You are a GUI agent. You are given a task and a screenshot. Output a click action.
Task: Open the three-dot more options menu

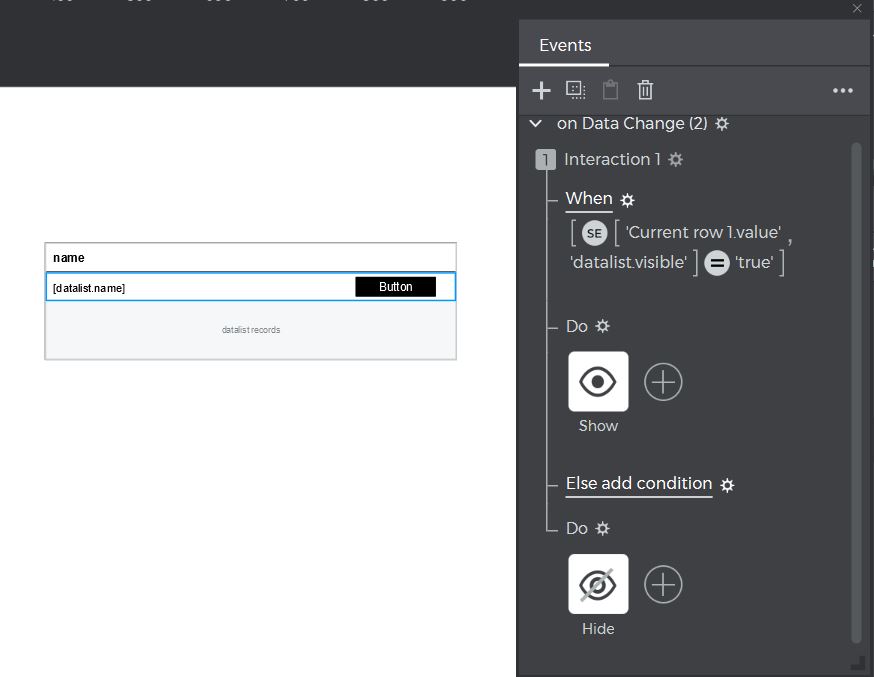(842, 91)
